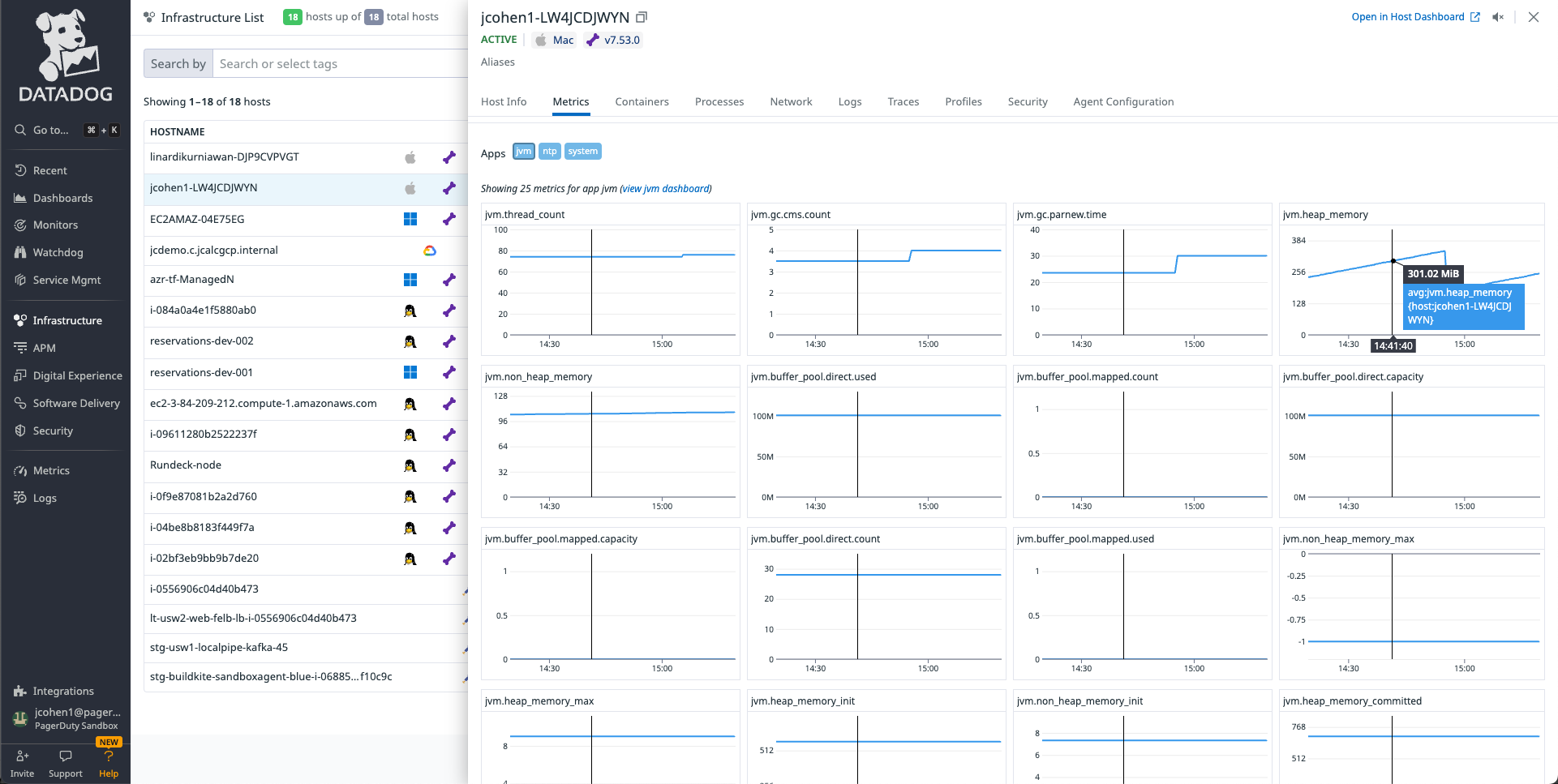The width and height of the screenshot is (1558, 784).
Task: Close the host detail panel
Action: coord(1534,17)
